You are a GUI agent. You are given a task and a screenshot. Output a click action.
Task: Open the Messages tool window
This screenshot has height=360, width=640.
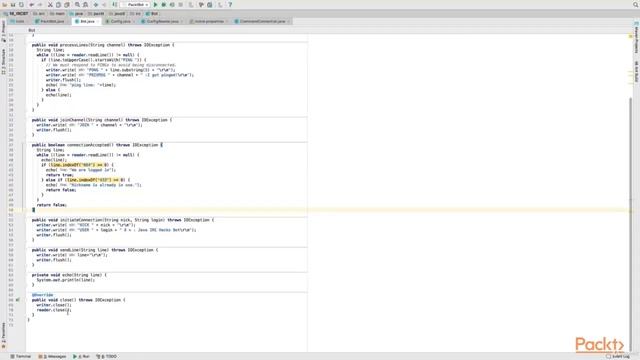(52, 356)
